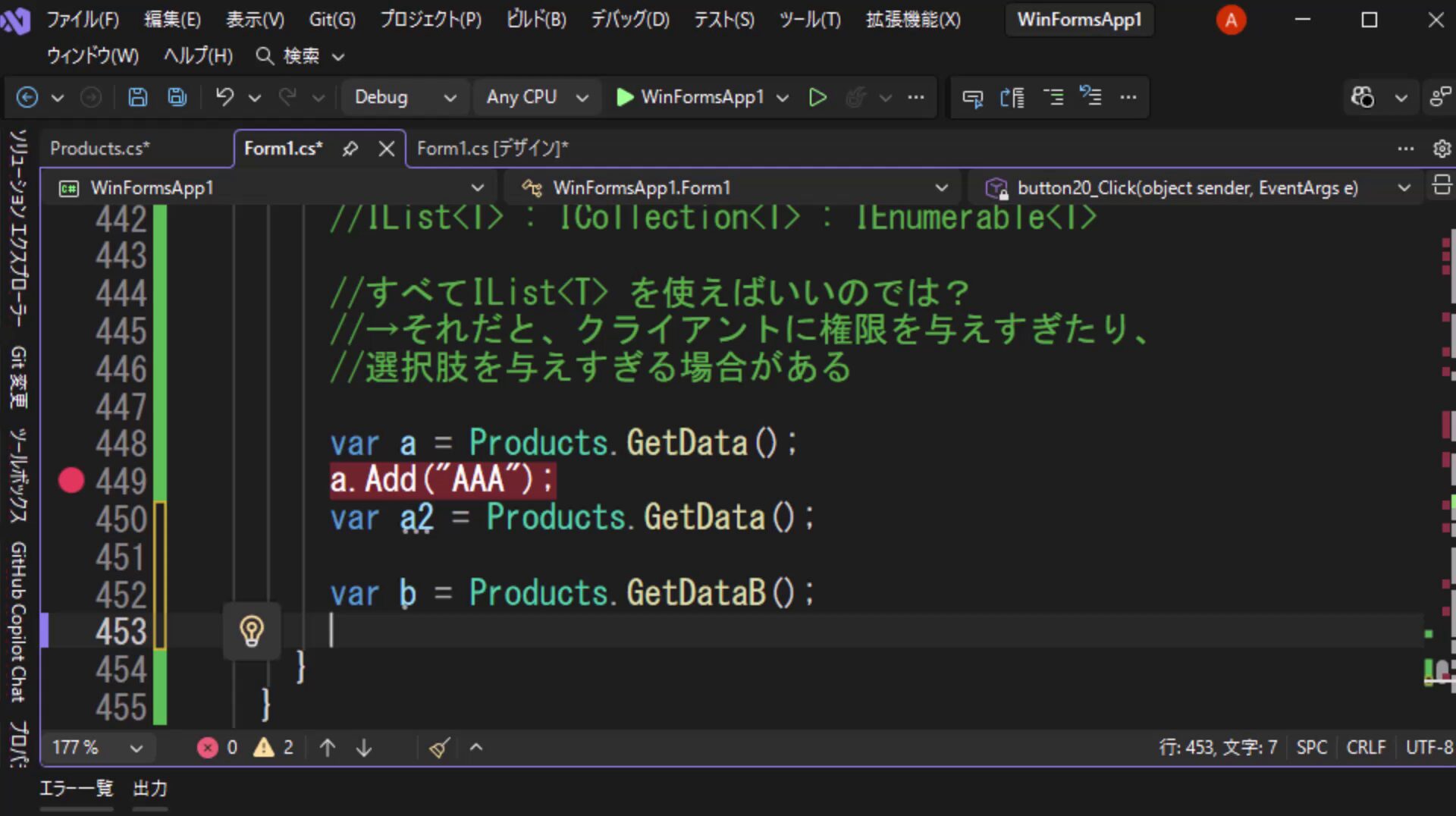Open the Any CPU platform dropdown

[x=537, y=97]
